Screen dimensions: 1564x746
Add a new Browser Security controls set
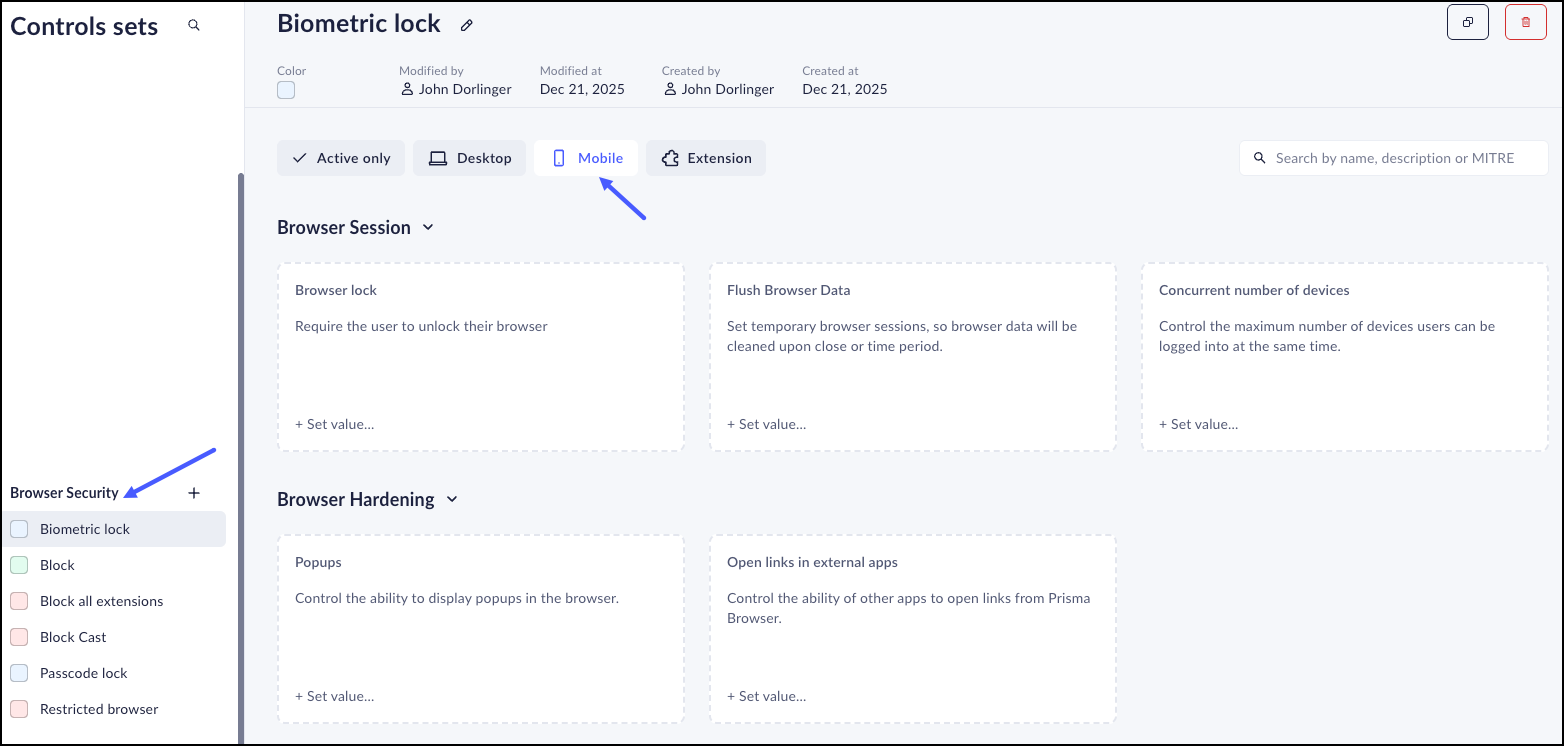(194, 493)
